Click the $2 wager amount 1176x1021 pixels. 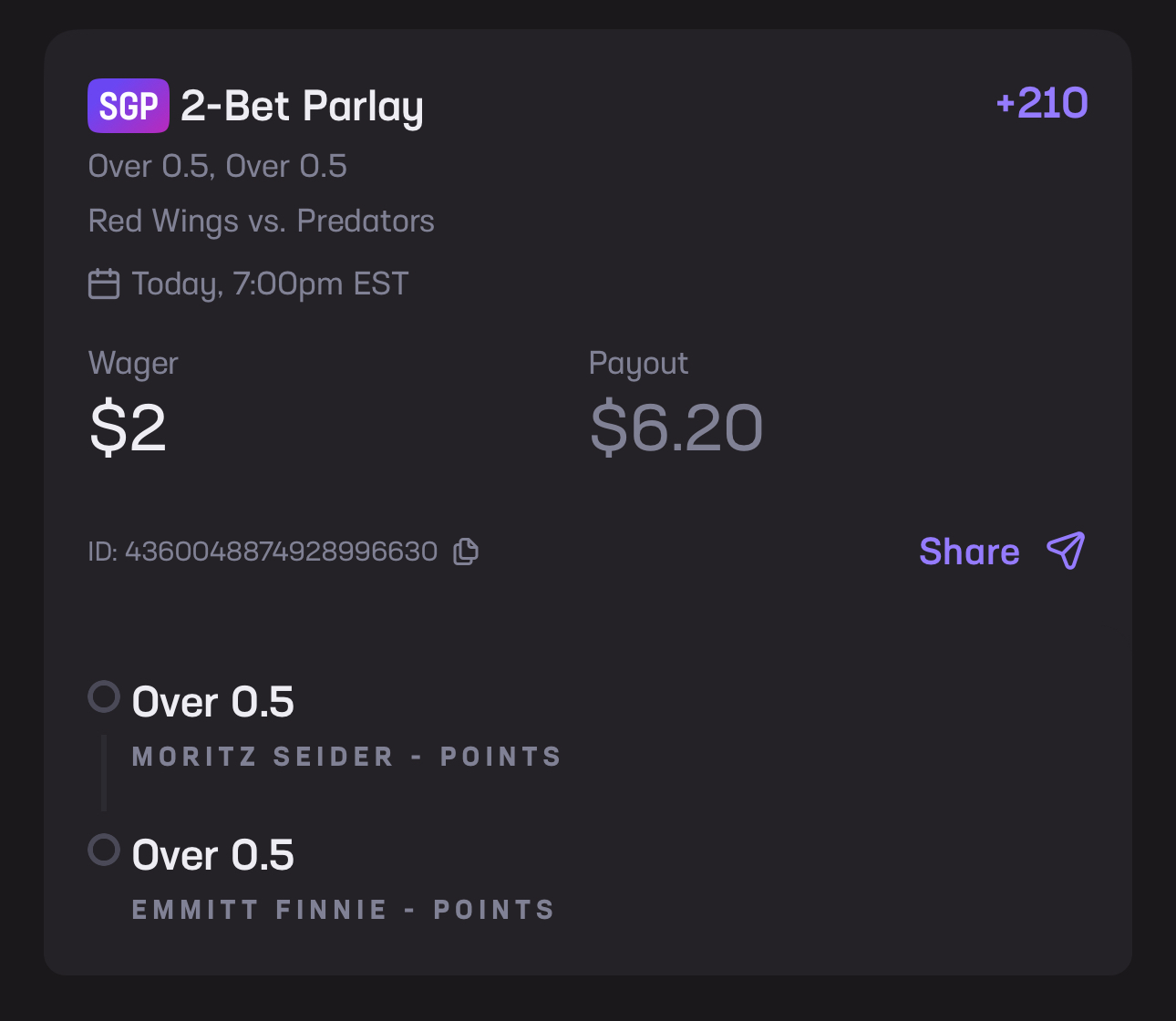128,428
